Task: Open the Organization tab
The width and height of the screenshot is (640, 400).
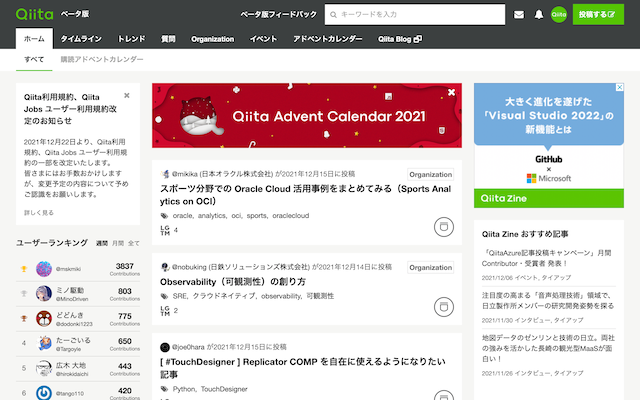Action: (213, 39)
